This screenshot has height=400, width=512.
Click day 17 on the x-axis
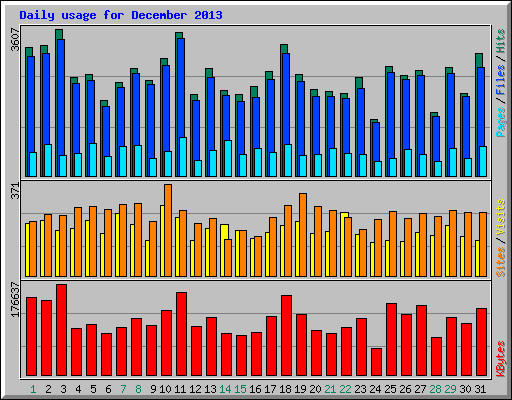tap(270, 389)
